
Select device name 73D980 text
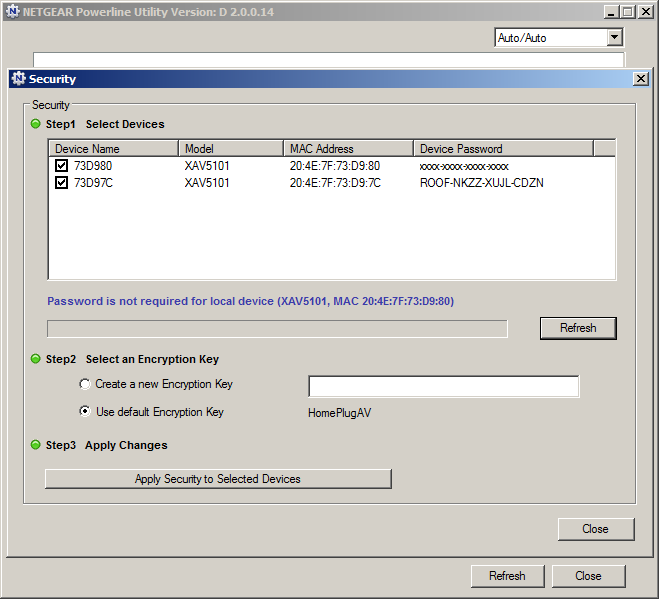93,166
